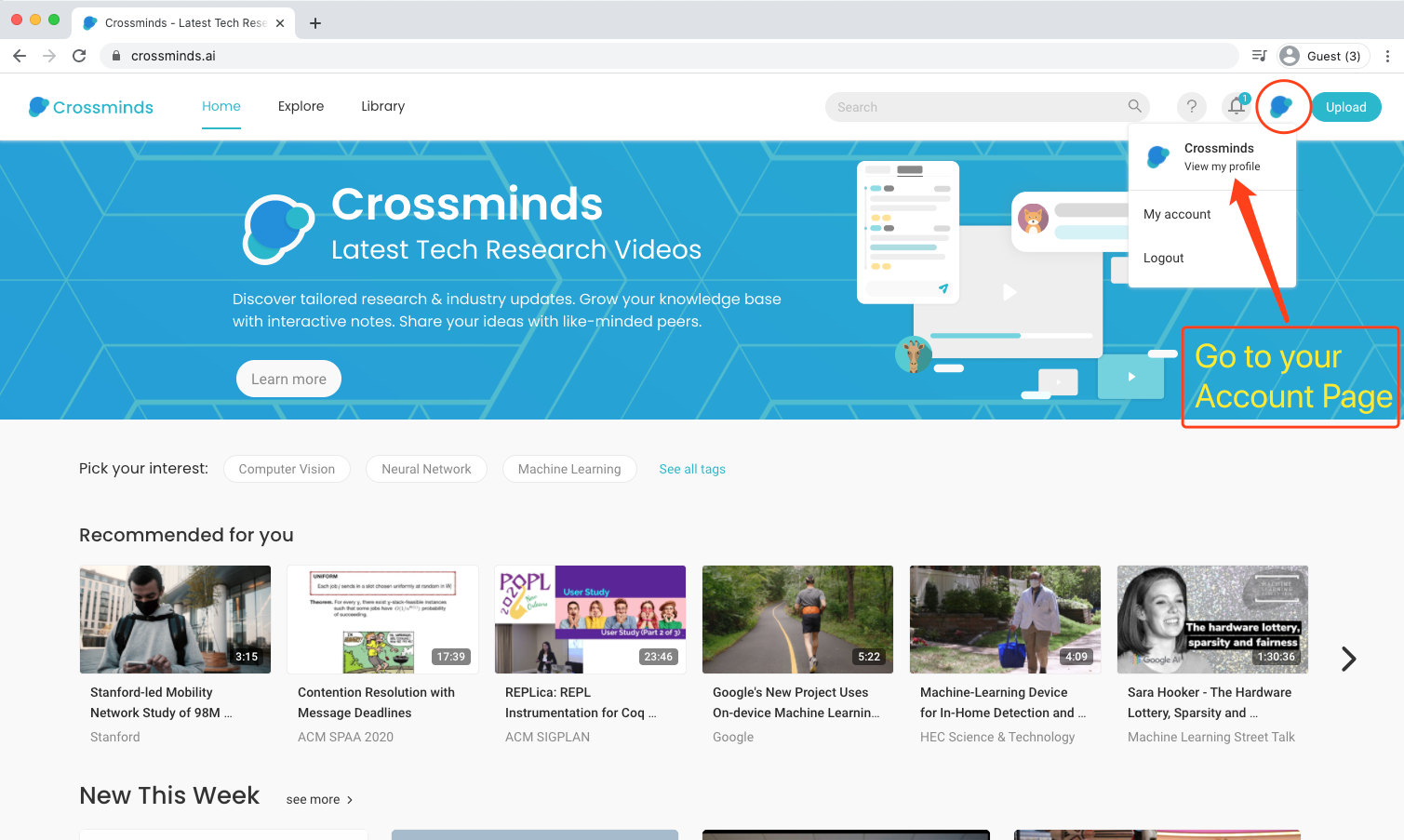1404x840 pixels.
Task: Open a new browser tab with plus icon
Action: [x=315, y=23]
